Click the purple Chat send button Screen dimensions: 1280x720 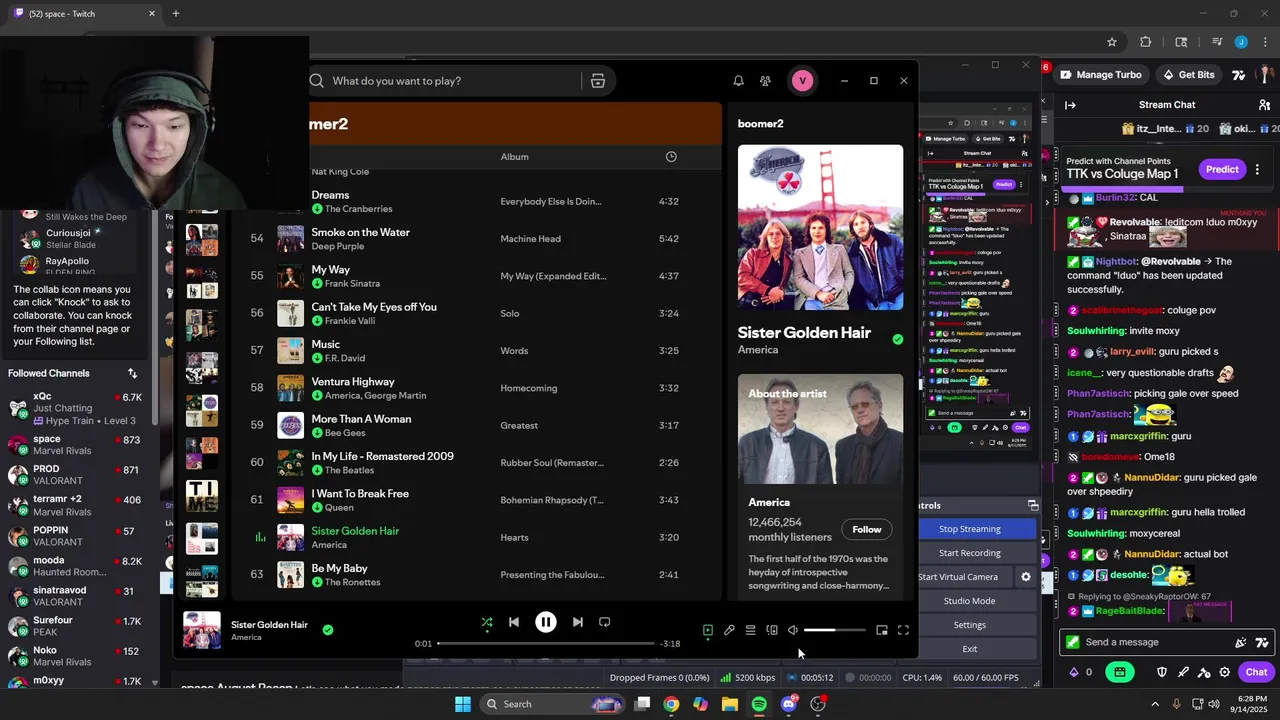click(1256, 672)
